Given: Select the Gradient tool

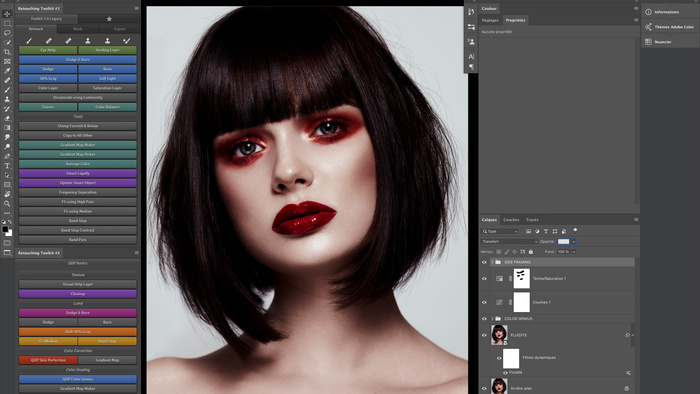Looking at the screenshot, I should 7,128.
